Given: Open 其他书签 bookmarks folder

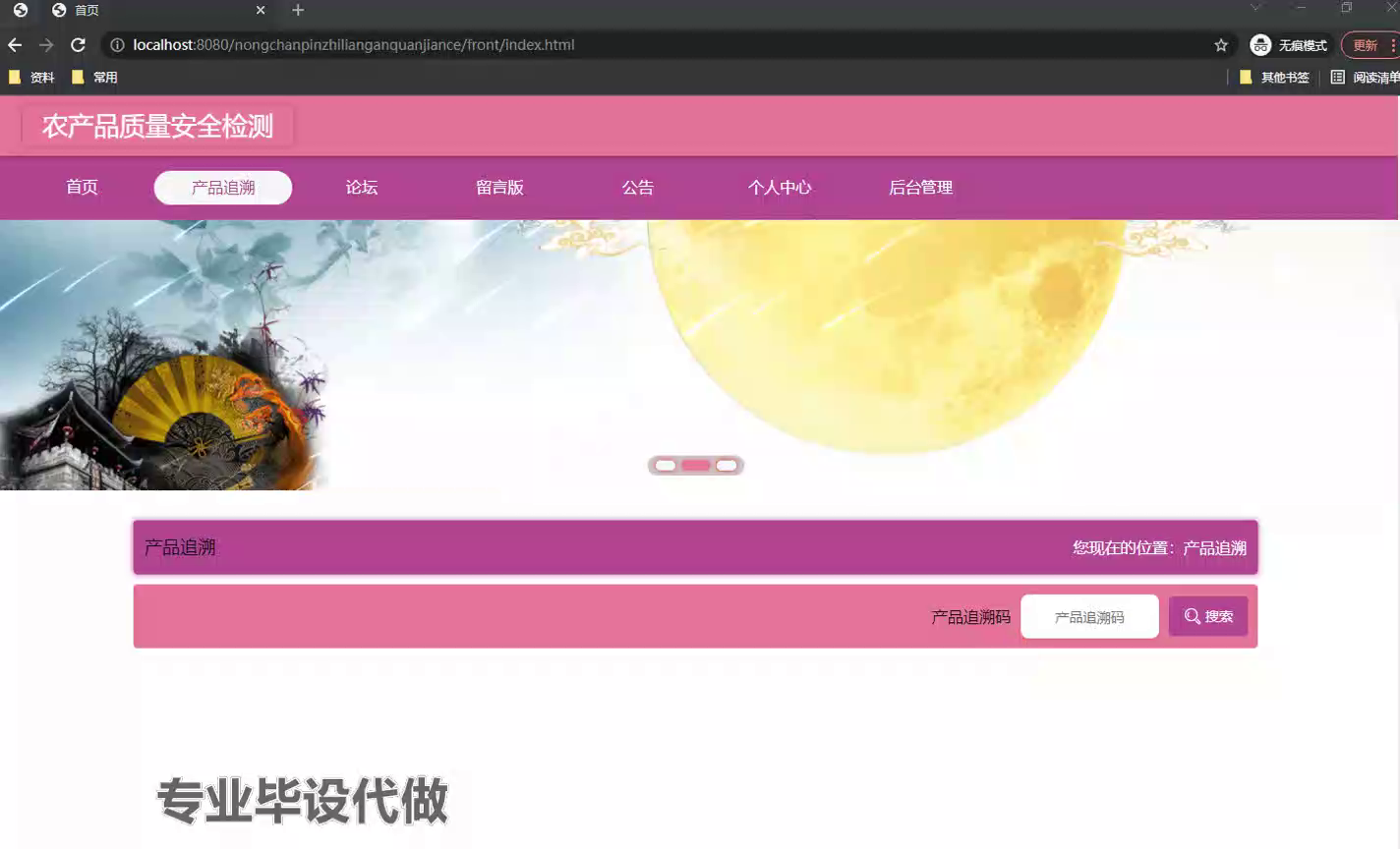Looking at the screenshot, I should (1274, 78).
